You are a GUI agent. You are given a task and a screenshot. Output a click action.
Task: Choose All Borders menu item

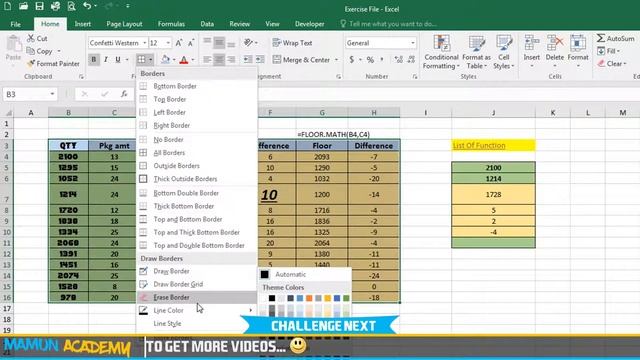(196, 153)
